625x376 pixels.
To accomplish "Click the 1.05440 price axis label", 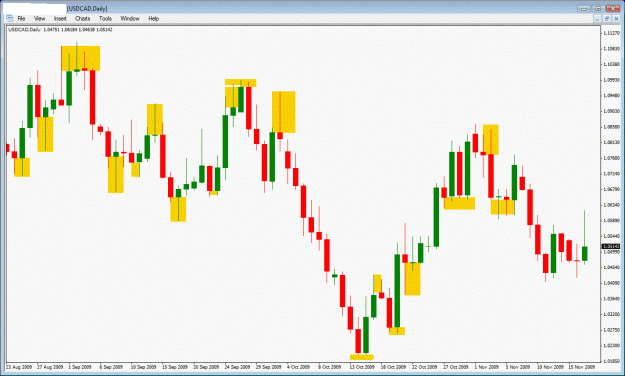I will 612,236.
